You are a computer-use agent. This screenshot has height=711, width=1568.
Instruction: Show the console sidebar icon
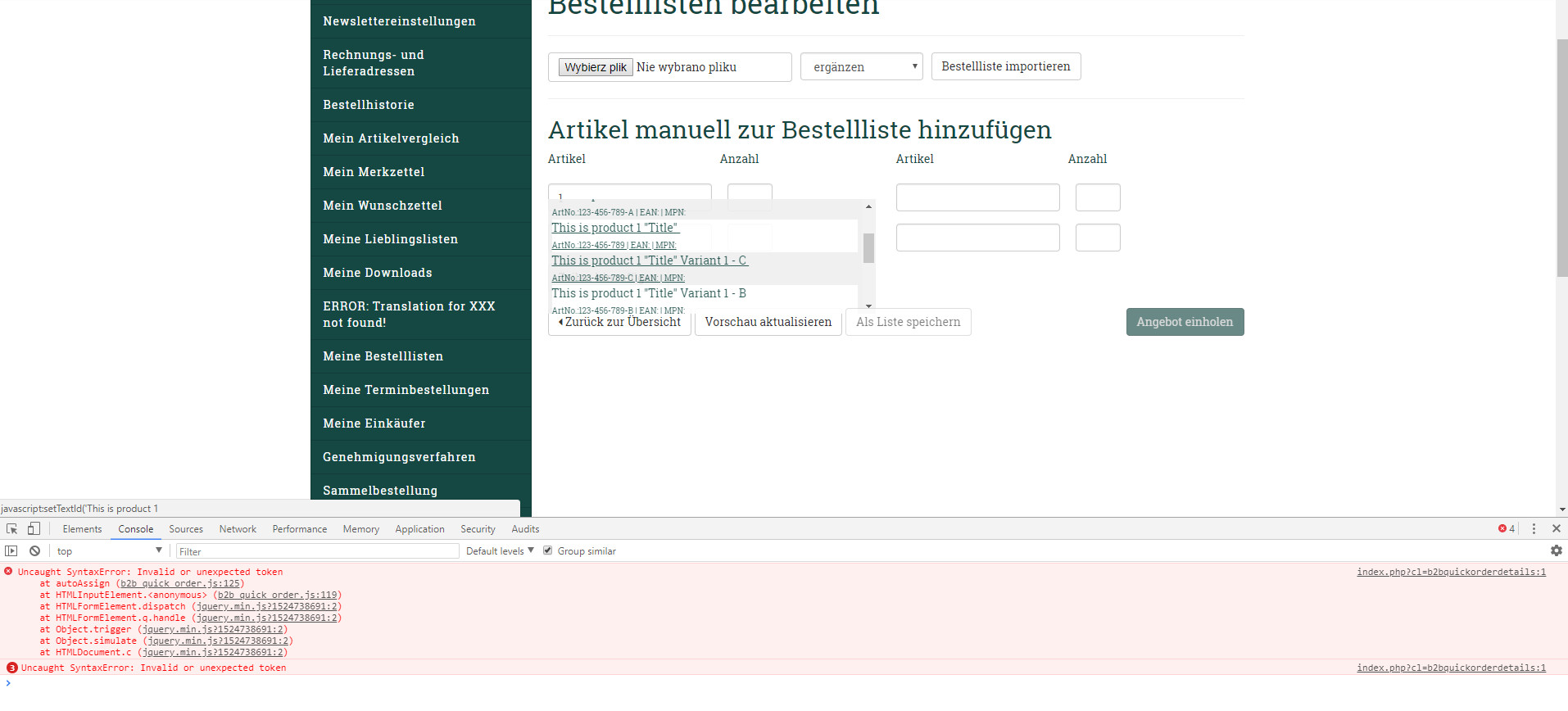point(11,551)
